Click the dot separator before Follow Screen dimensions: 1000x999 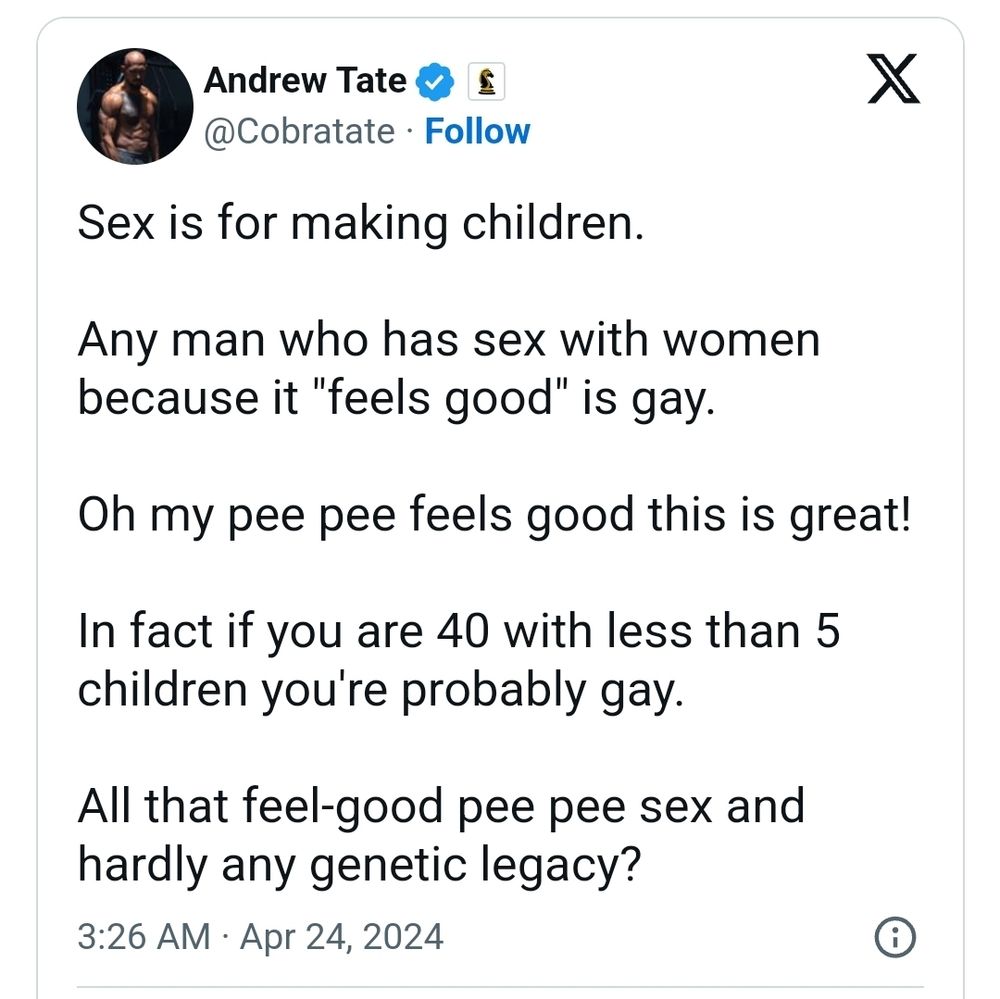tap(410, 132)
